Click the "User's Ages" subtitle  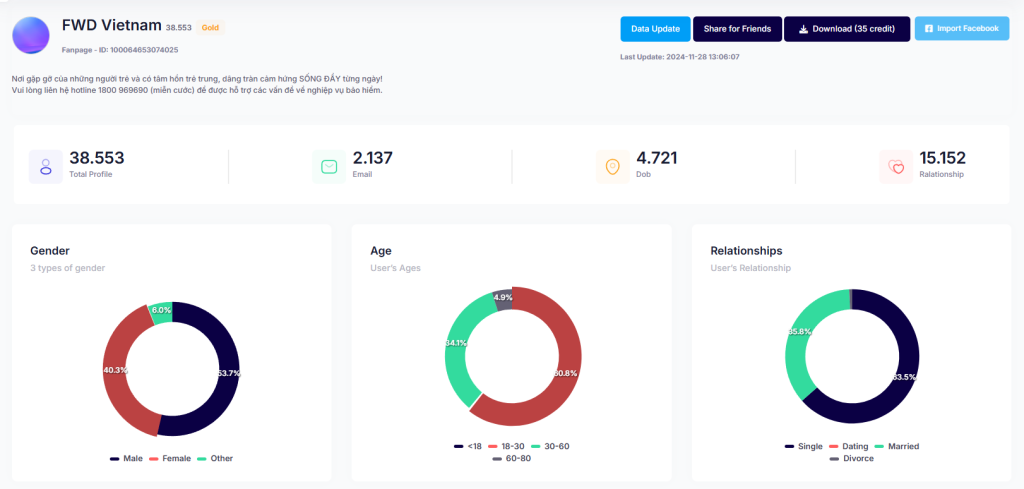tap(395, 268)
